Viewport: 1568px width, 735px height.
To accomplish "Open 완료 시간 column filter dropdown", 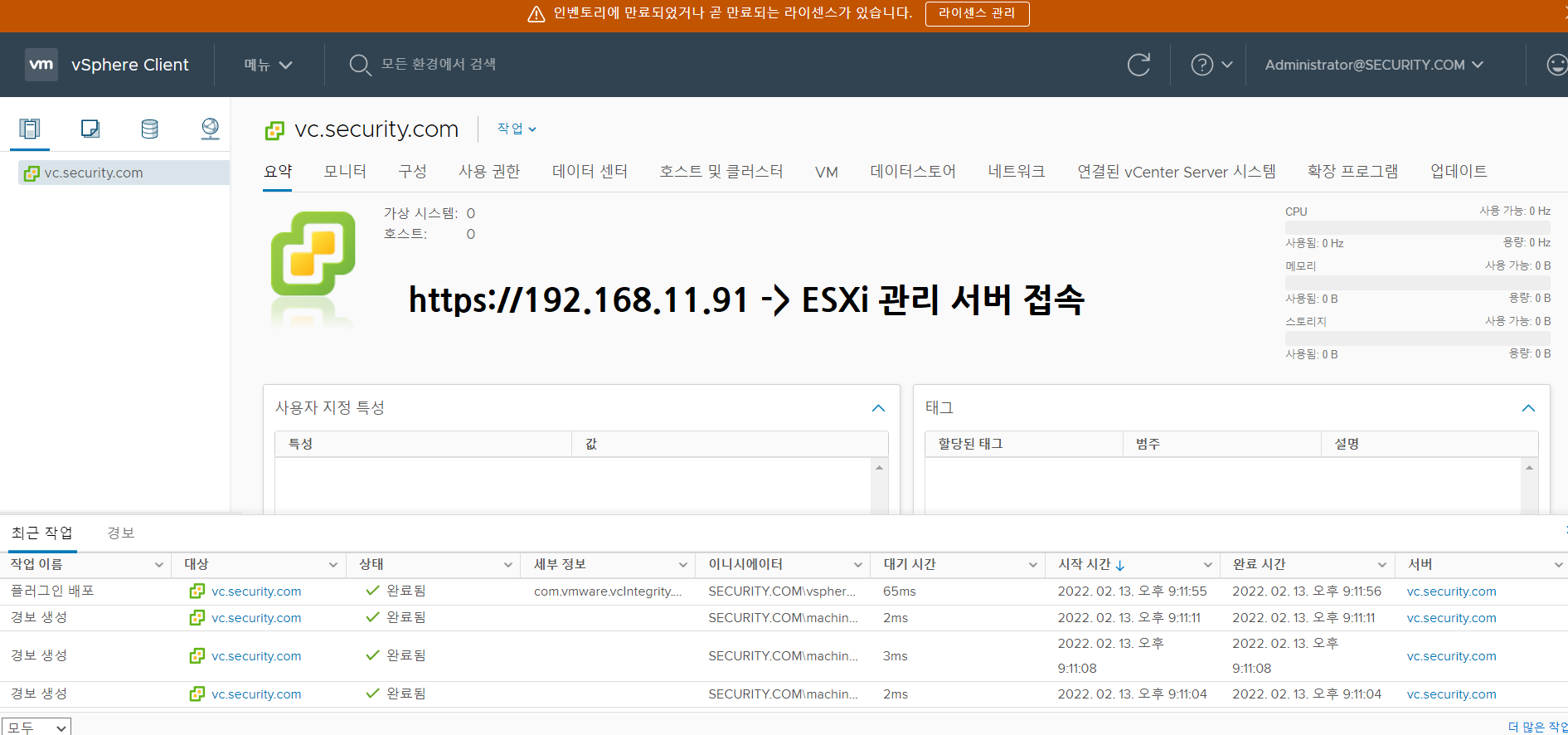I will click(x=1382, y=565).
